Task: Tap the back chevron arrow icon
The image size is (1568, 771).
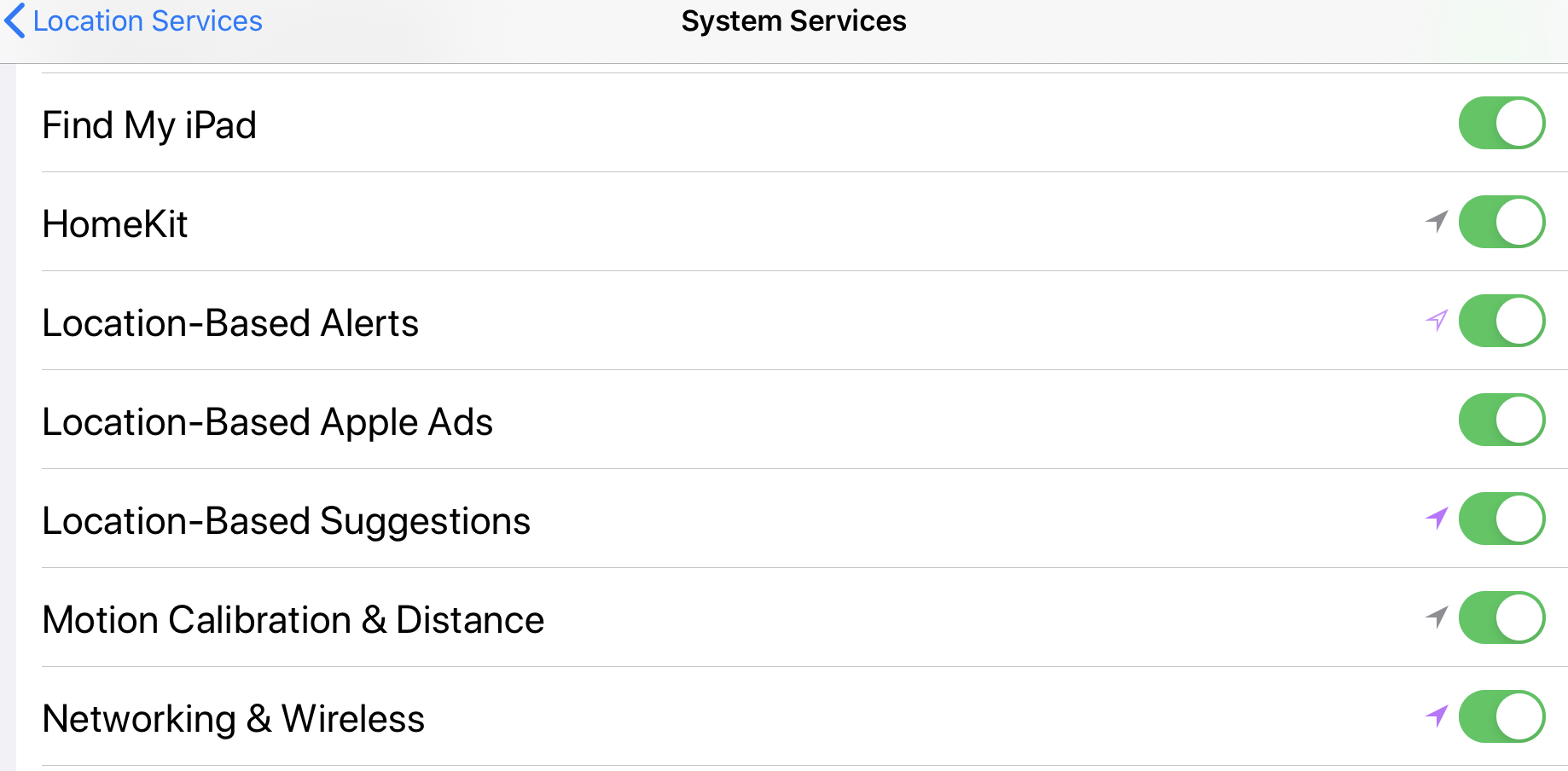Action: click(x=15, y=20)
